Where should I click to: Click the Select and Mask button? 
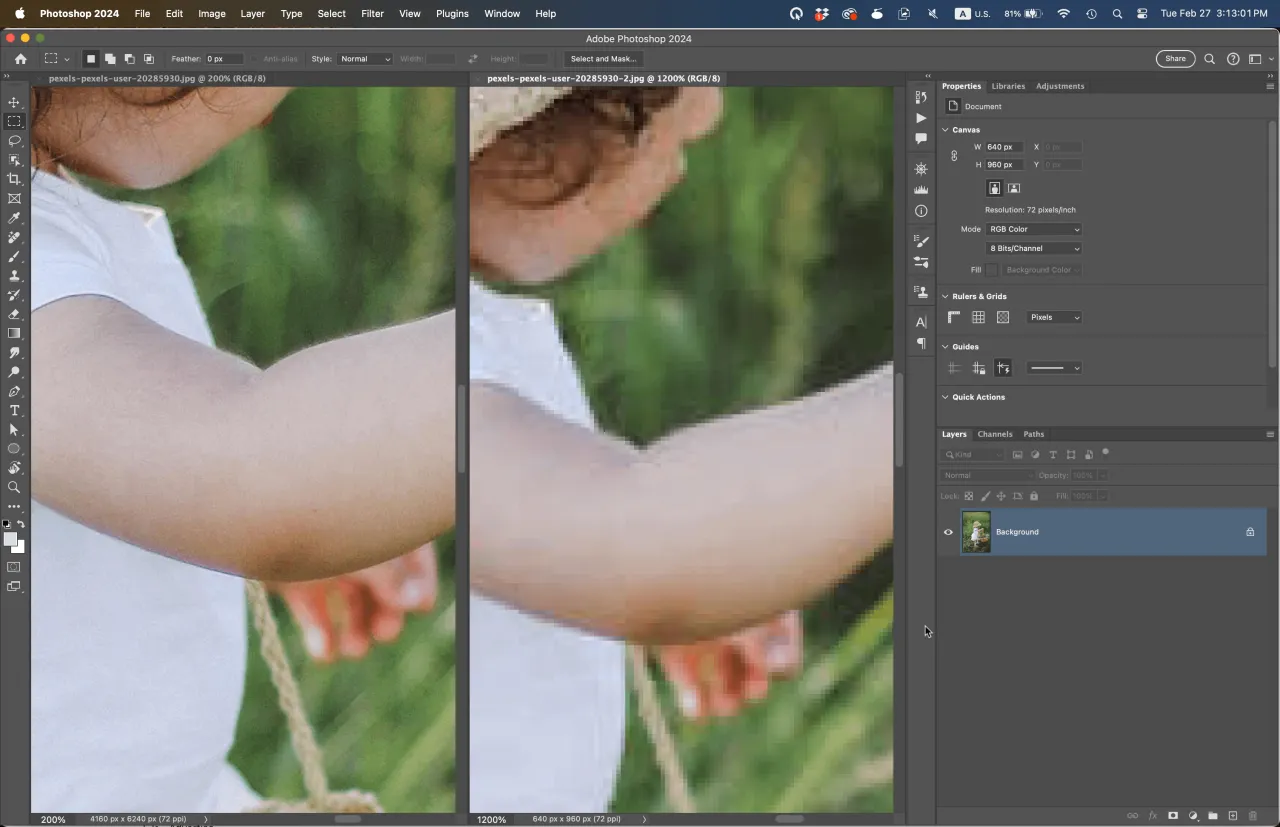[603, 59]
